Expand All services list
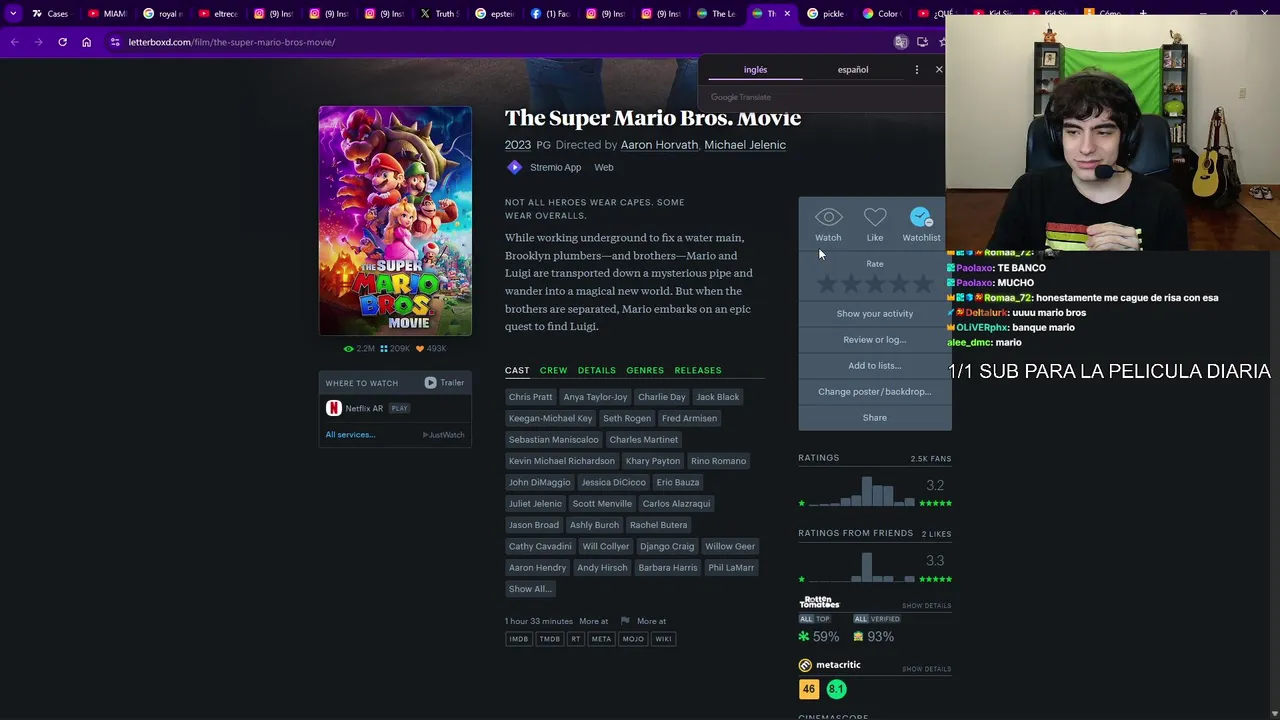1280x720 pixels. 350,435
